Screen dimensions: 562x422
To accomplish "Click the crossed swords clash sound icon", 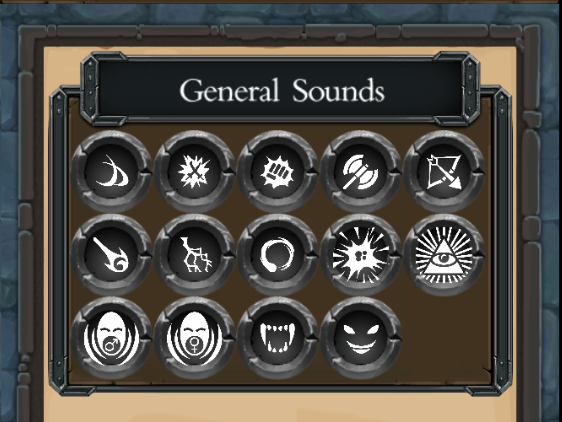I will (194, 171).
